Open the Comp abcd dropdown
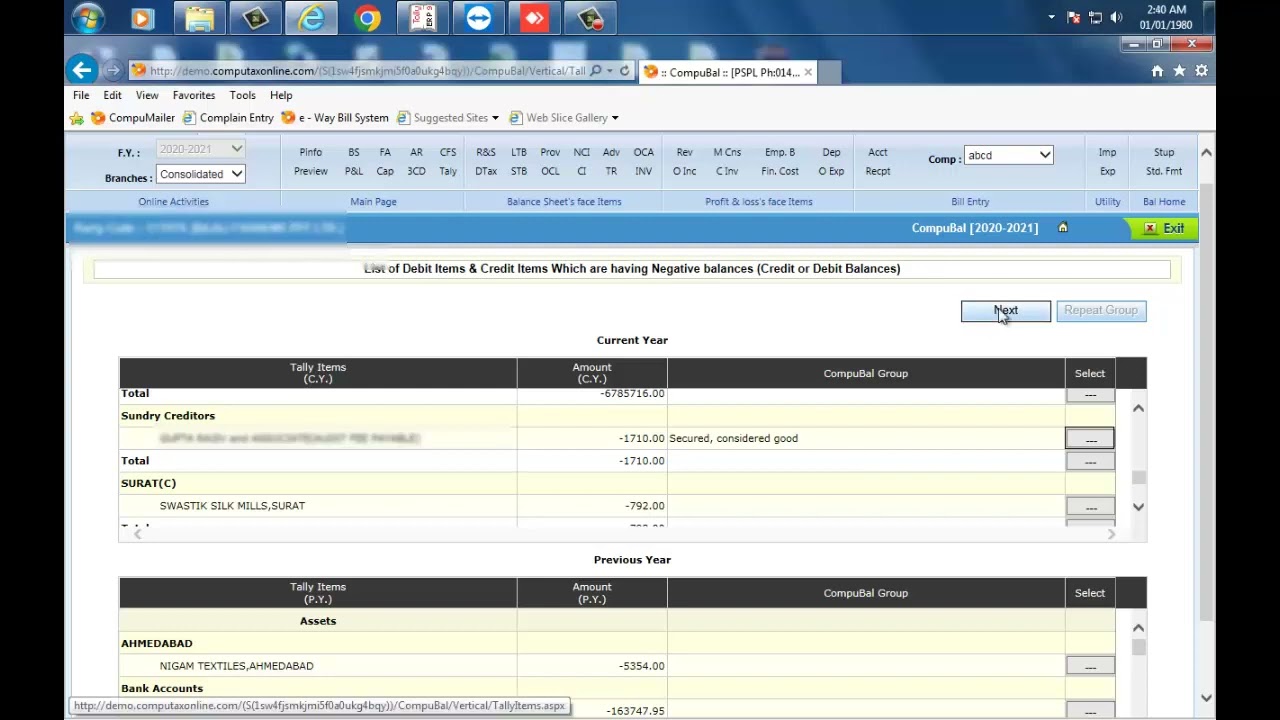Image resolution: width=1280 pixels, height=720 pixels. (1008, 155)
